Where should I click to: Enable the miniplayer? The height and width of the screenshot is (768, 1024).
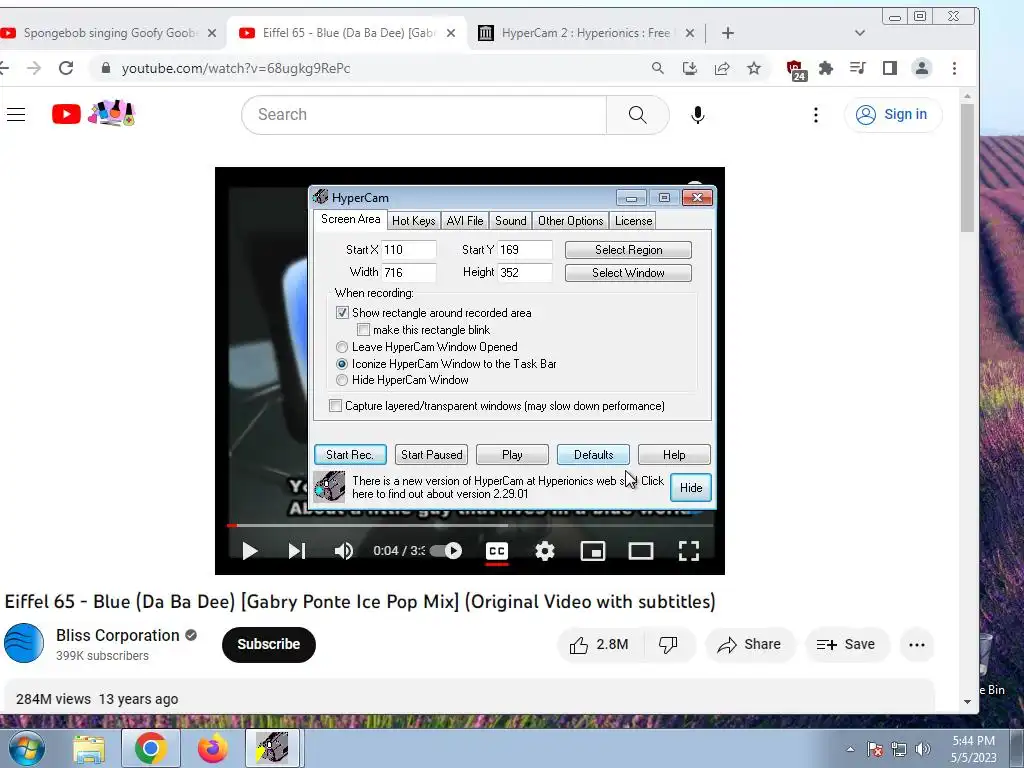pos(593,551)
